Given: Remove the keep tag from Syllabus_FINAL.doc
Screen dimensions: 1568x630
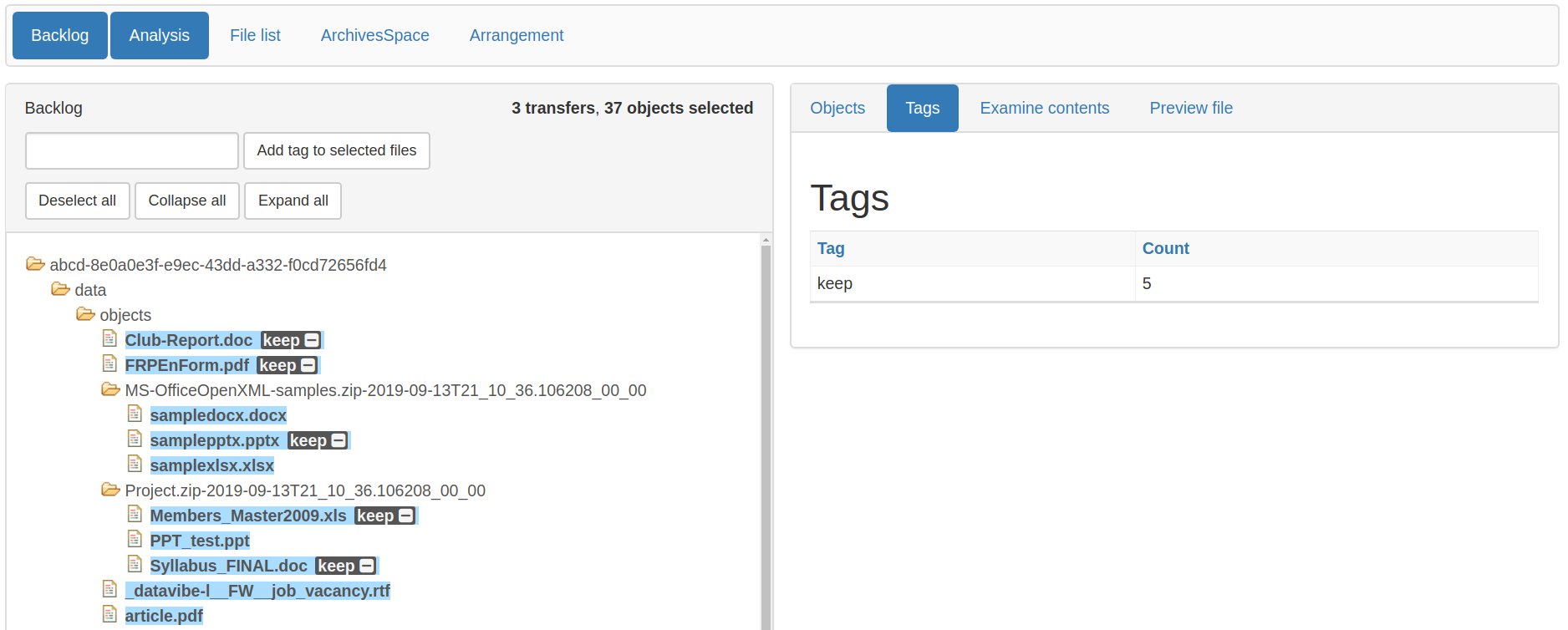Looking at the screenshot, I should click(x=365, y=566).
